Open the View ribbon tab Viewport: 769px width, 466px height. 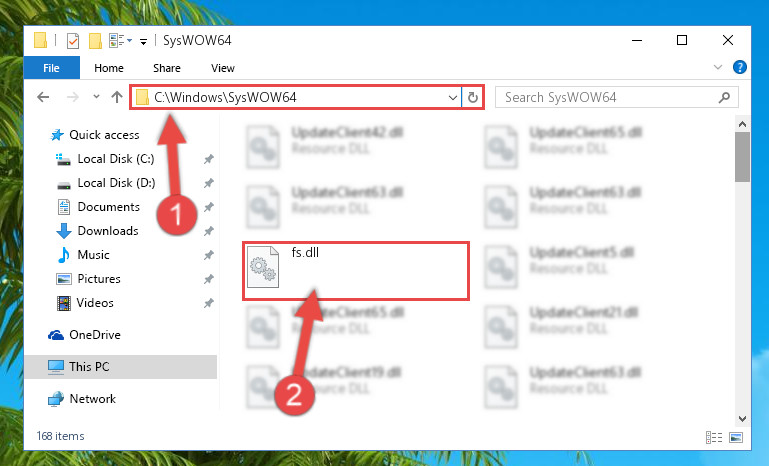(x=223, y=68)
